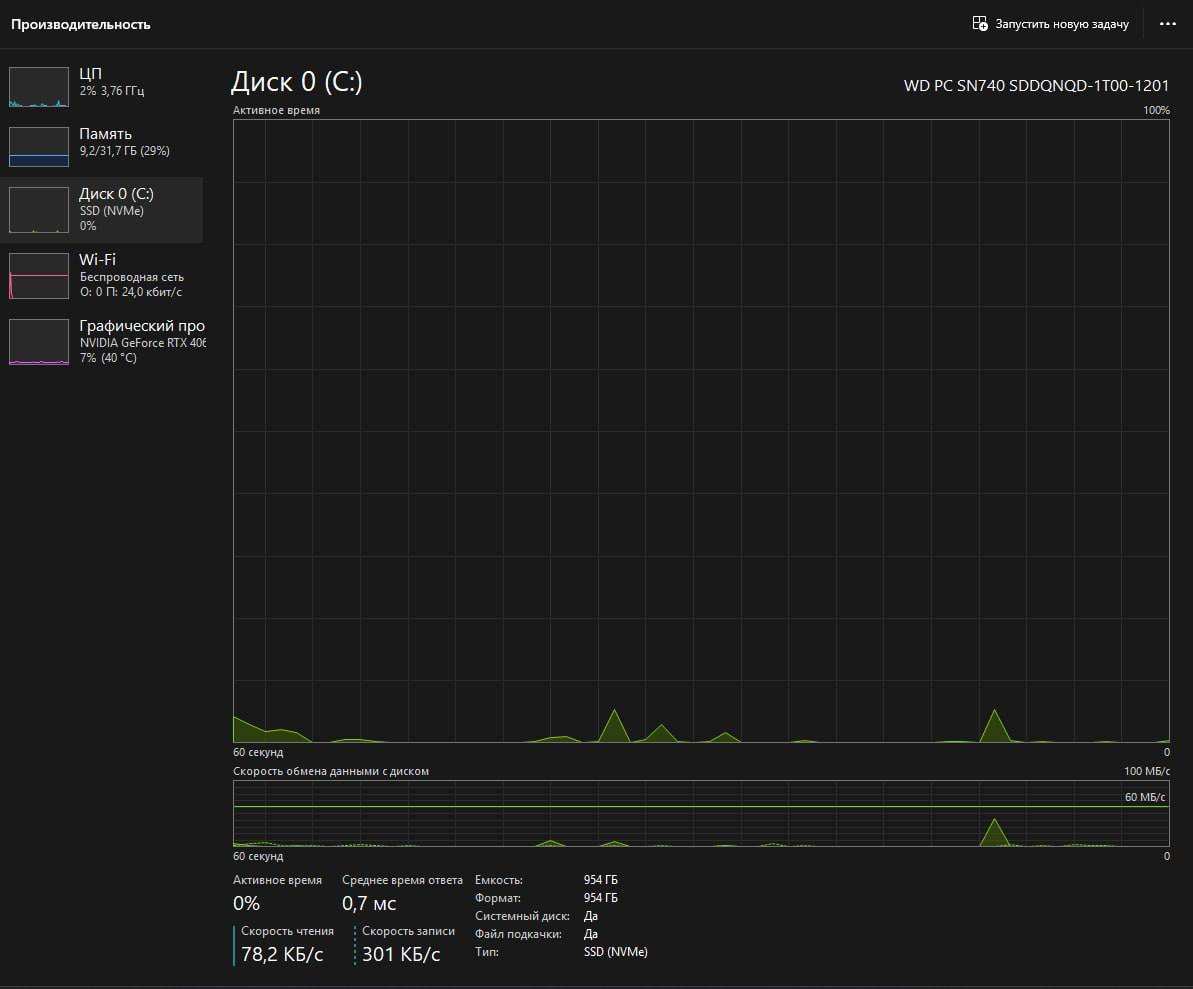Screen dimensions: 1193x989
Task: Click the '78,2 КБ/с' read speed value
Action: point(282,955)
